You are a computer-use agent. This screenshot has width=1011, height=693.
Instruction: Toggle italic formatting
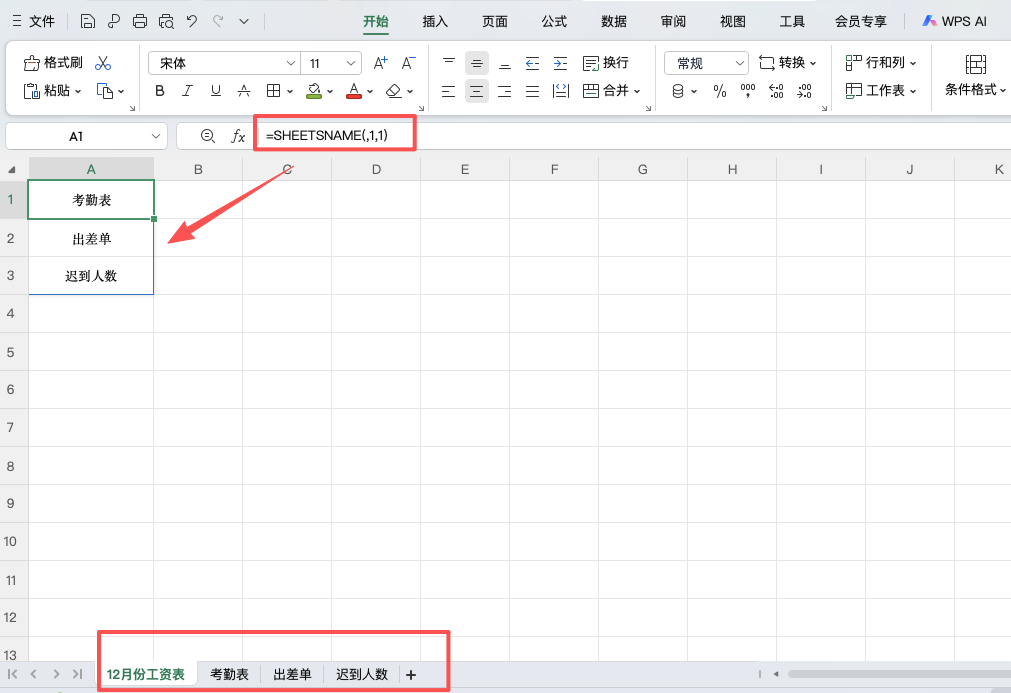pyautogui.click(x=187, y=91)
